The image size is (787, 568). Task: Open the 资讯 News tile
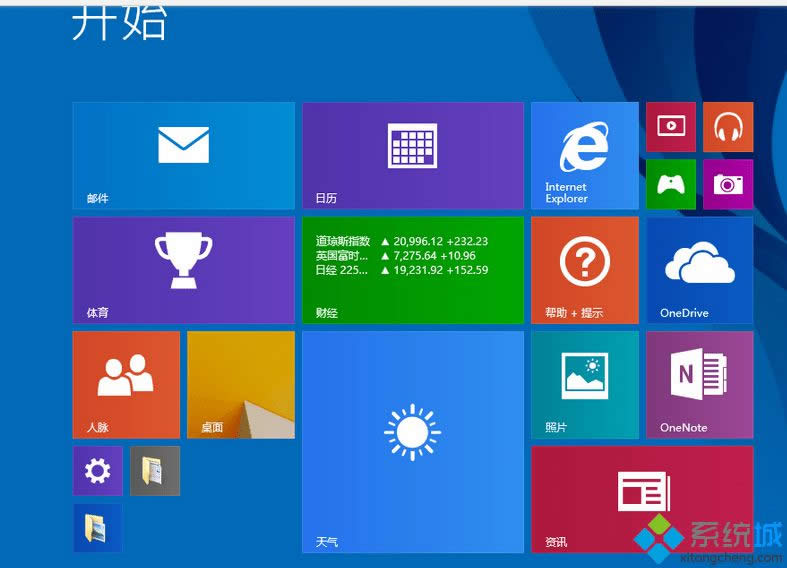pyautogui.click(x=641, y=499)
